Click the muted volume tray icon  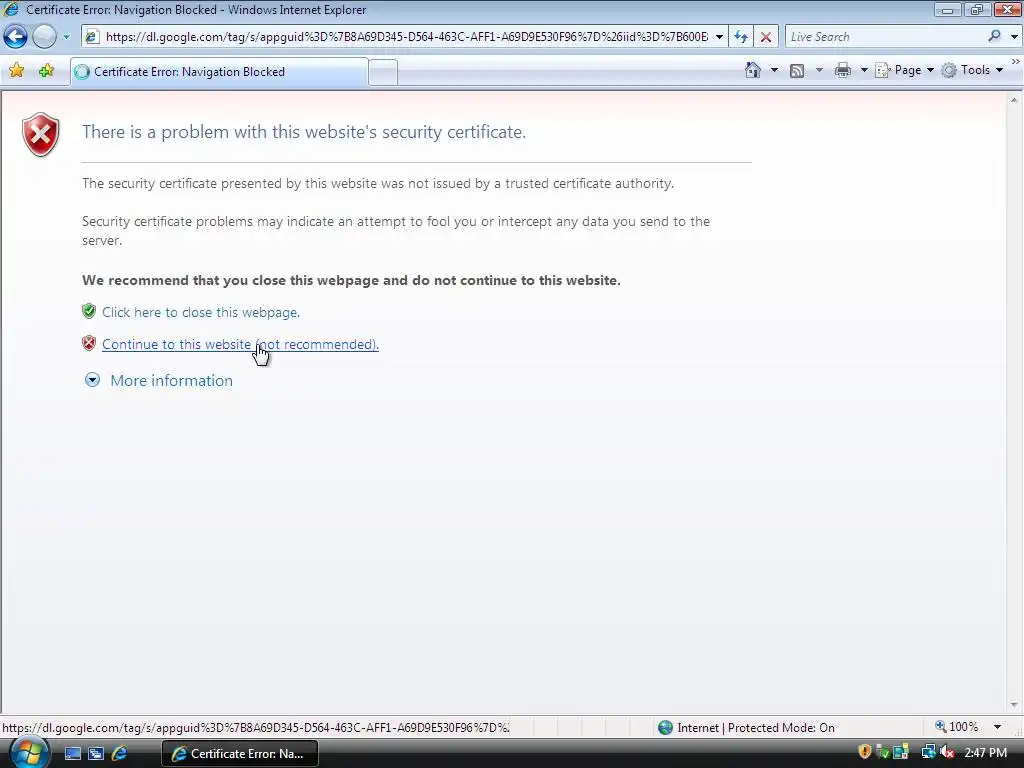[947, 752]
